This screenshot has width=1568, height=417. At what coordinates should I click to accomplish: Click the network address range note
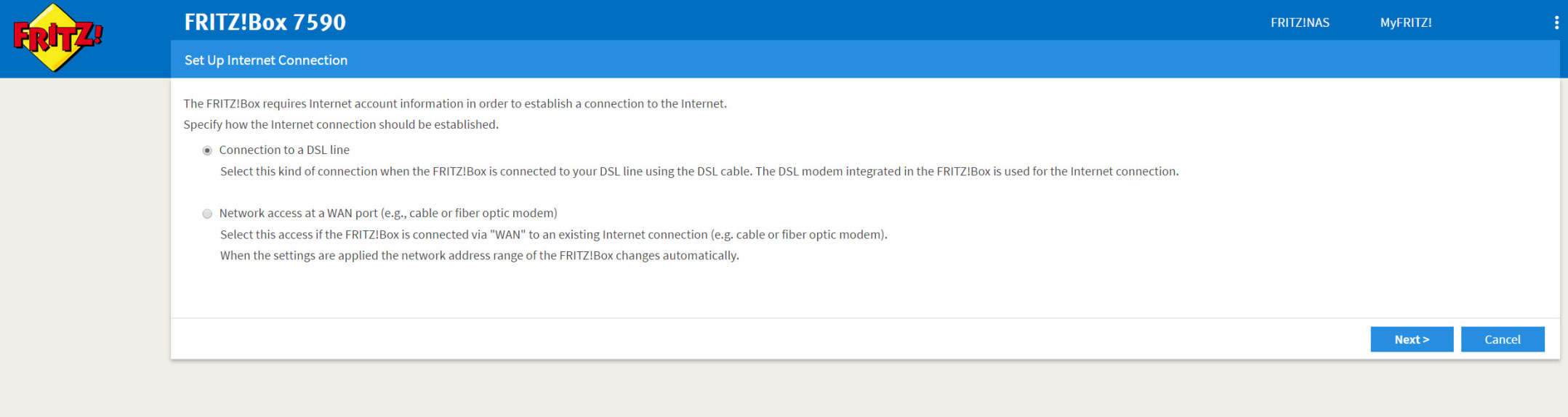(480, 256)
